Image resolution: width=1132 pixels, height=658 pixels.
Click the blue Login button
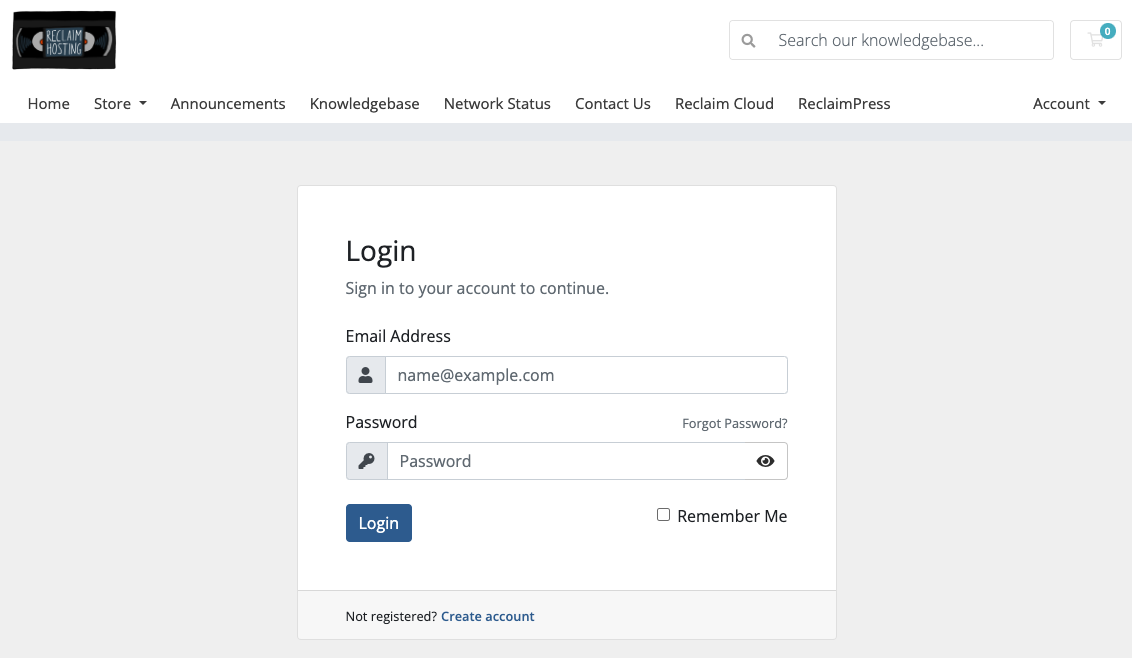coord(379,523)
